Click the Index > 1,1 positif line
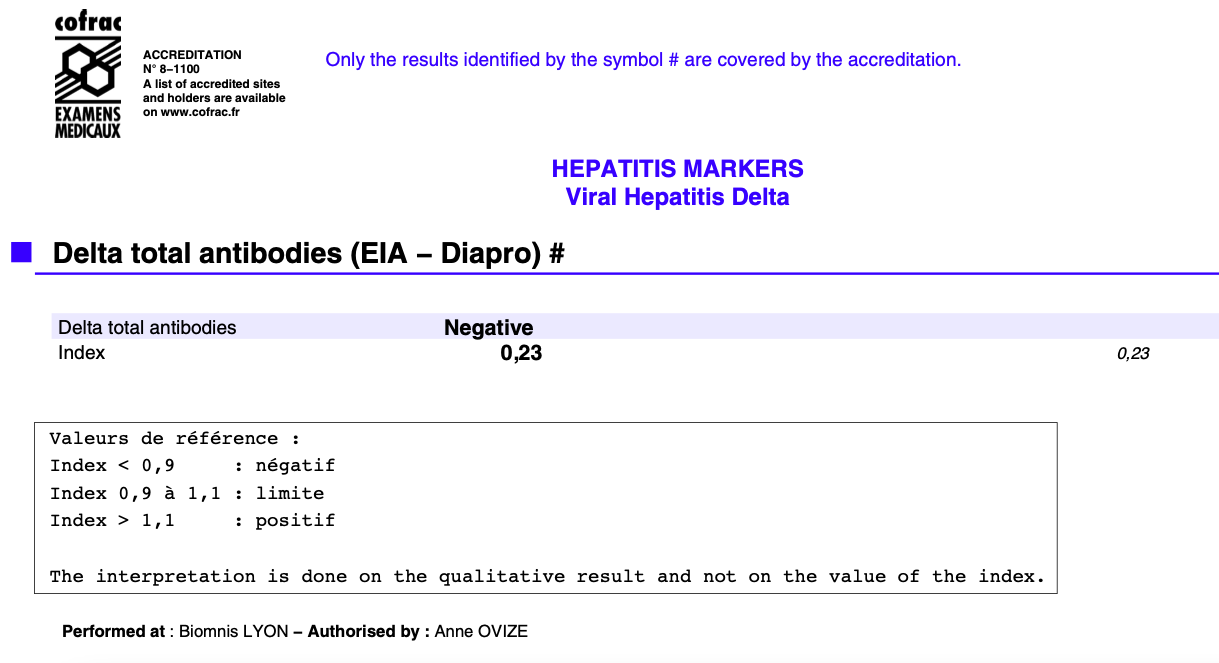 [192, 521]
